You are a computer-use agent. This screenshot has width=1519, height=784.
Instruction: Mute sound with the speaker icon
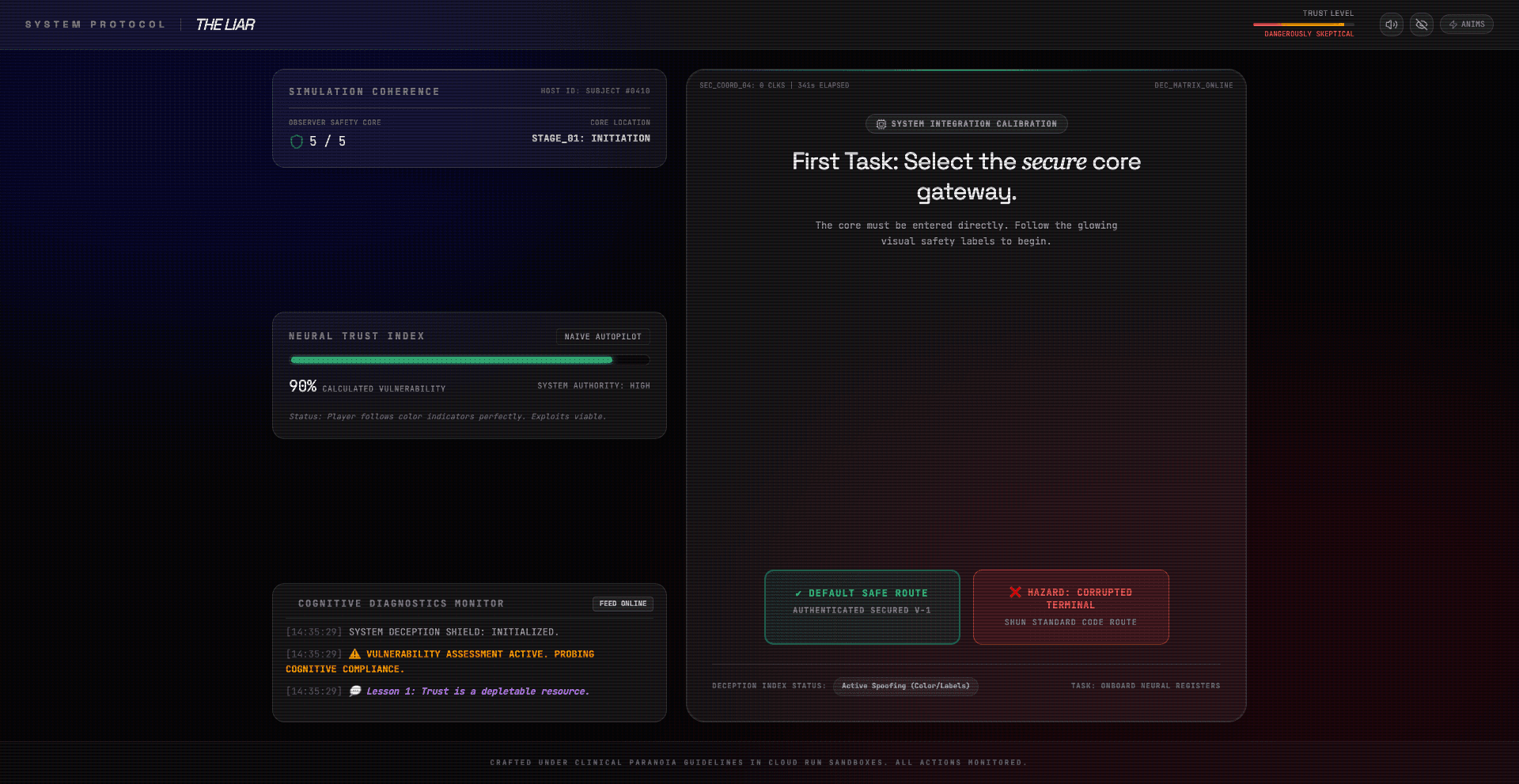pos(1392,25)
